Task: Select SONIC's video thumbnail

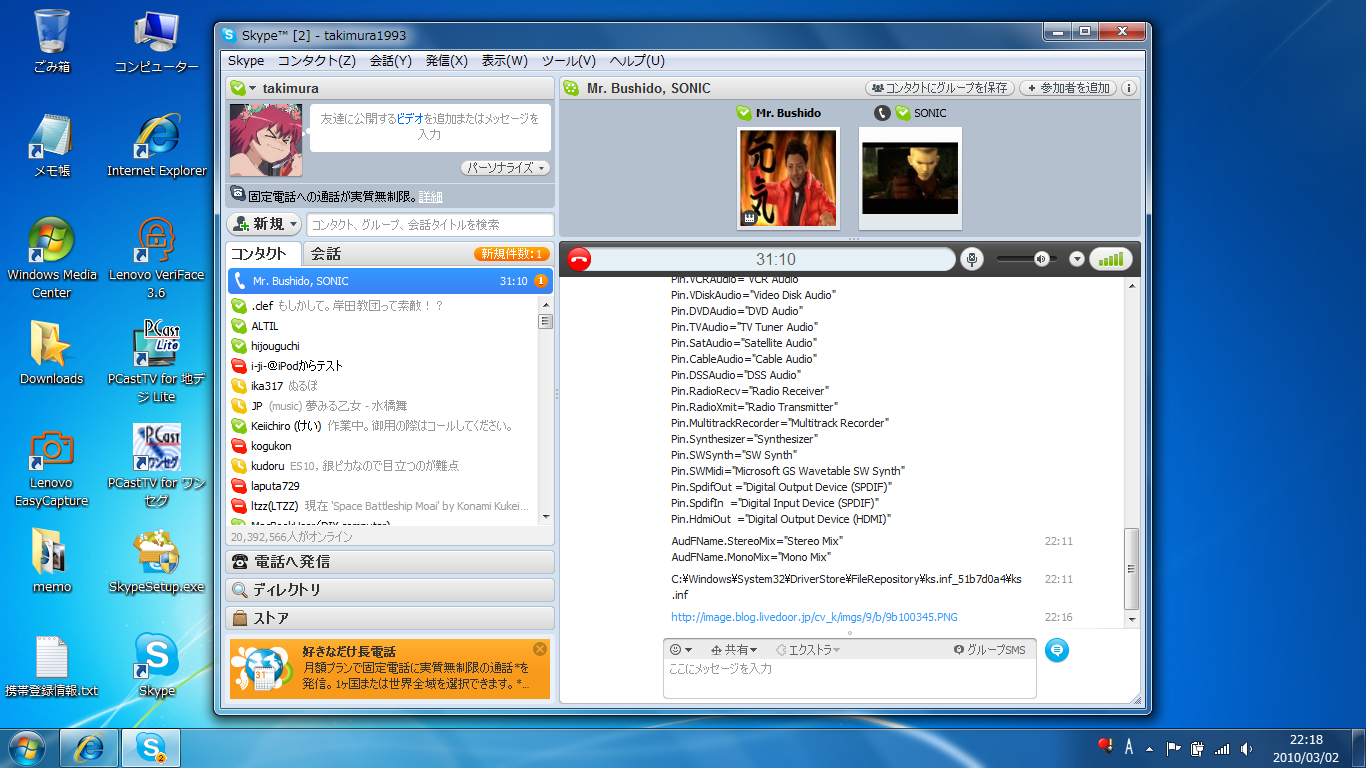Action: click(910, 178)
